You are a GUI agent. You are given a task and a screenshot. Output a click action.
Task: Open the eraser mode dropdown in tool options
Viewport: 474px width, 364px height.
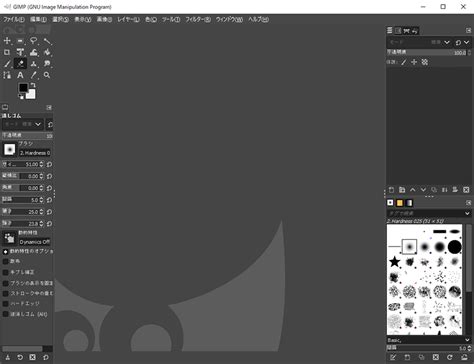point(23,124)
